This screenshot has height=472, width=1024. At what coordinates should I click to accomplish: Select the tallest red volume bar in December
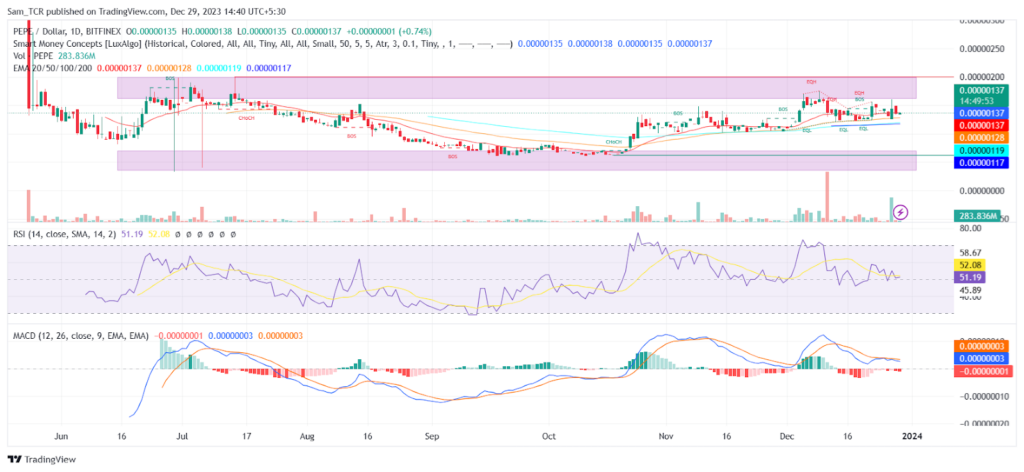[827, 197]
